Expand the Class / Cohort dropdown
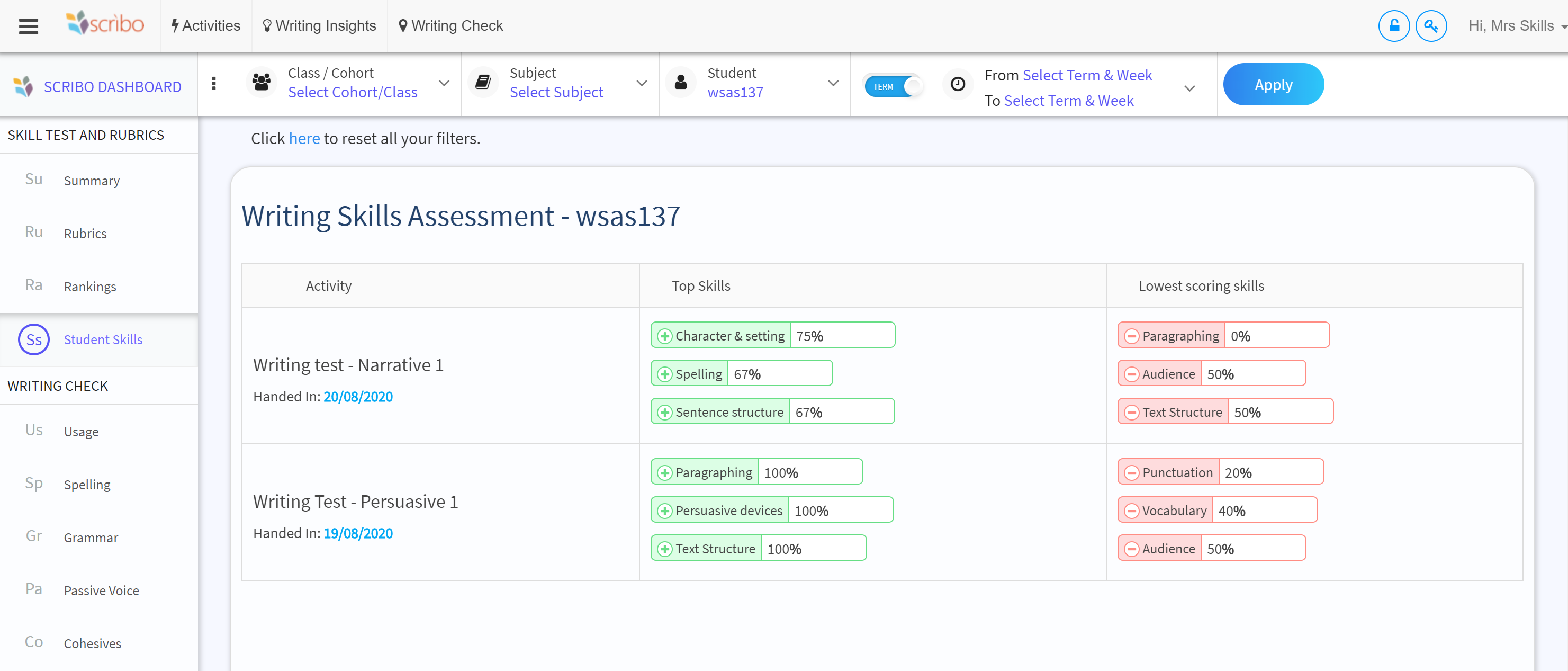The height and width of the screenshot is (671, 1568). pos(444,84)
